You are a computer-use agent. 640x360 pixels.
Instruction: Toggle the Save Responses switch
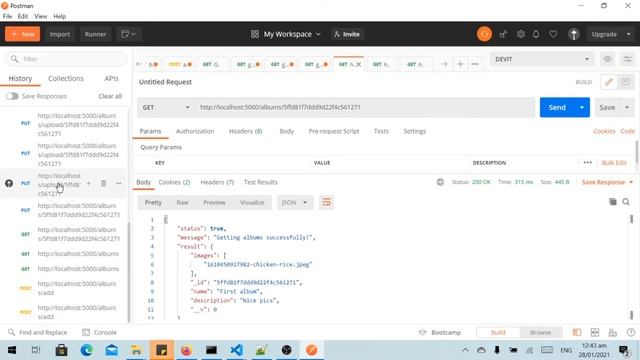[x=12, y=96]
